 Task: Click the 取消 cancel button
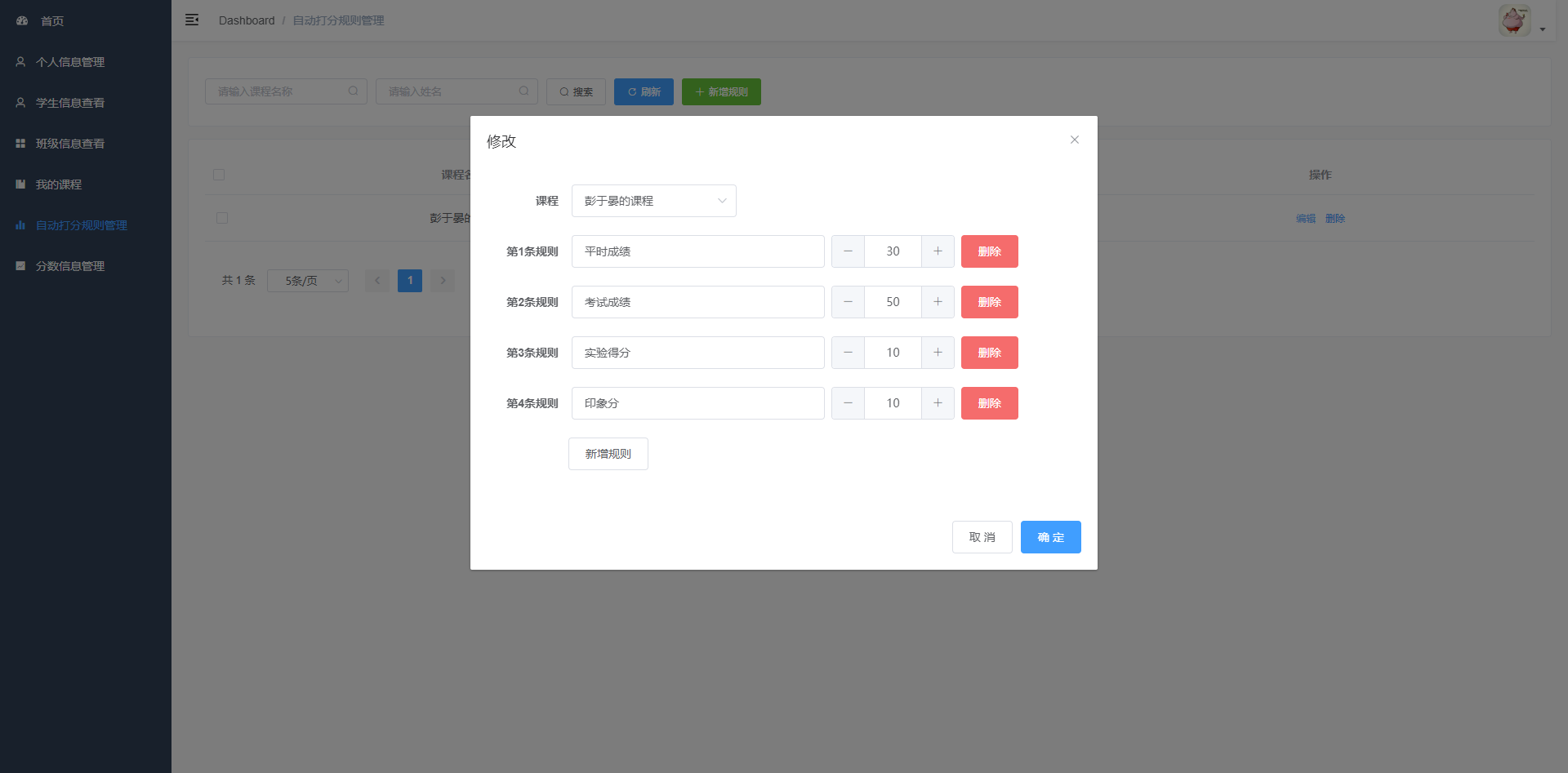pyautogui.click(x=982, y=537)
